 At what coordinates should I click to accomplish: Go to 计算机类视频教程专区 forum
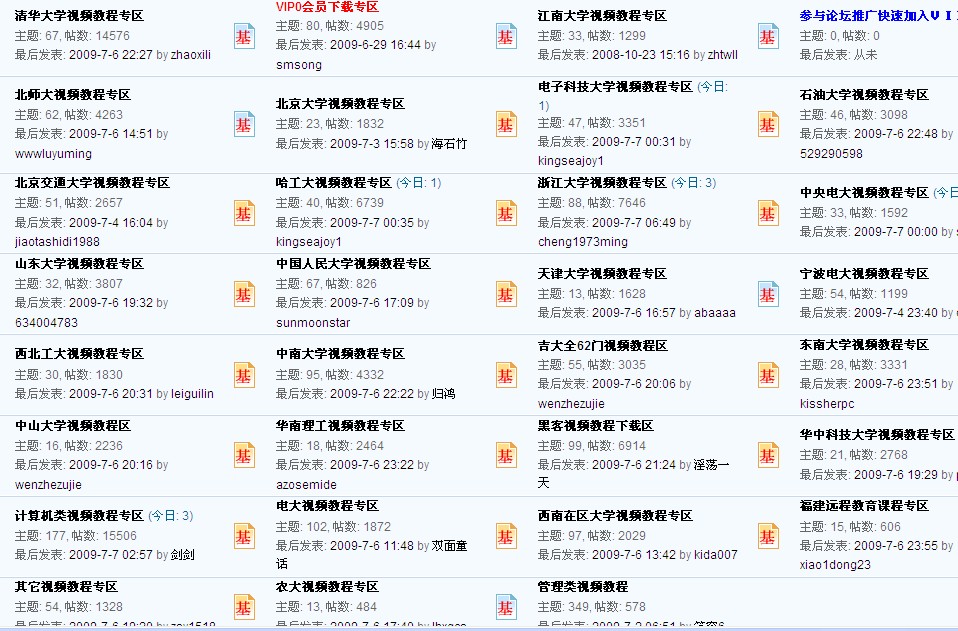tap(79, 516)
